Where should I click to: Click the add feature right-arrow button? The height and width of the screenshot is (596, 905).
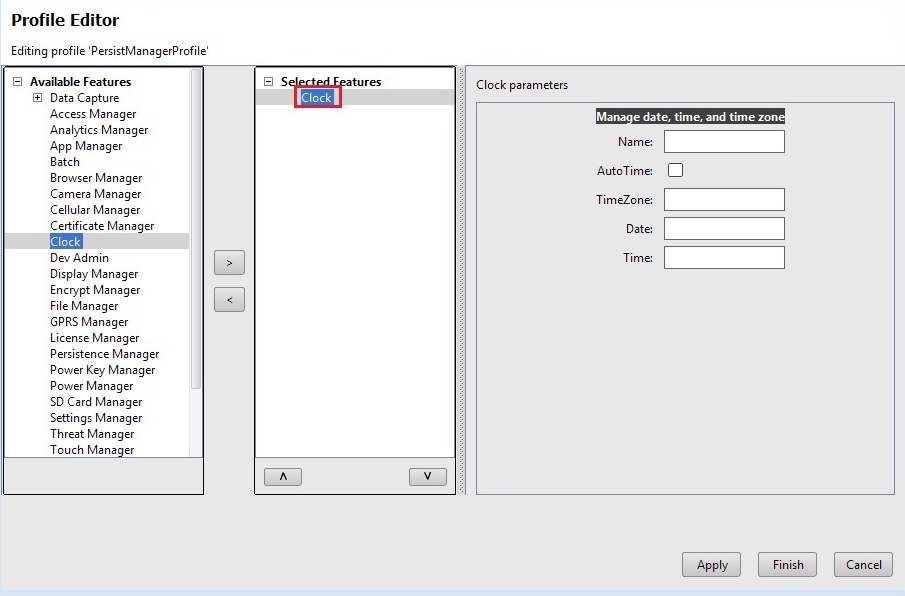click(229, 263)
